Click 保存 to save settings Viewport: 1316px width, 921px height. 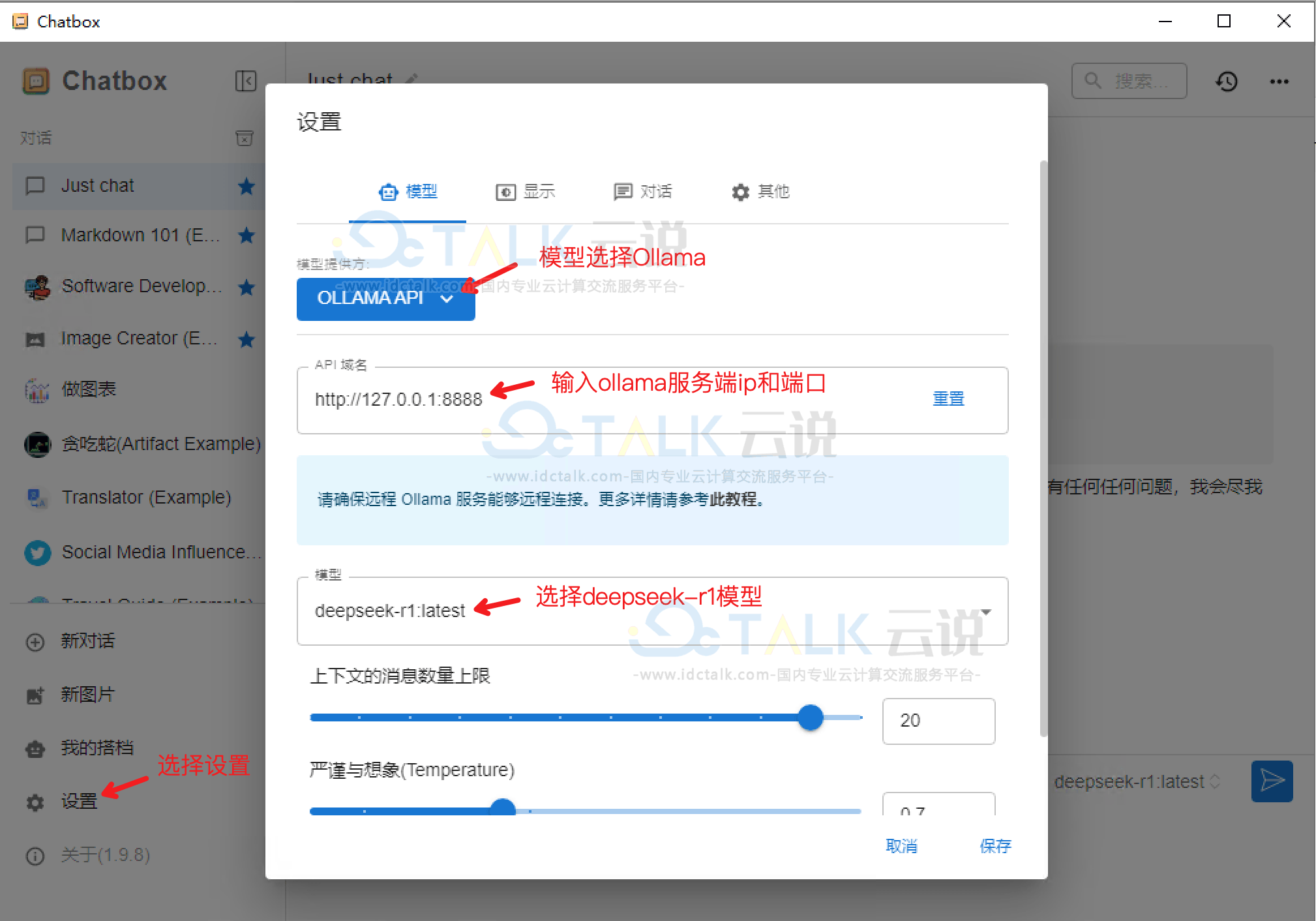(x=995, y=846)
